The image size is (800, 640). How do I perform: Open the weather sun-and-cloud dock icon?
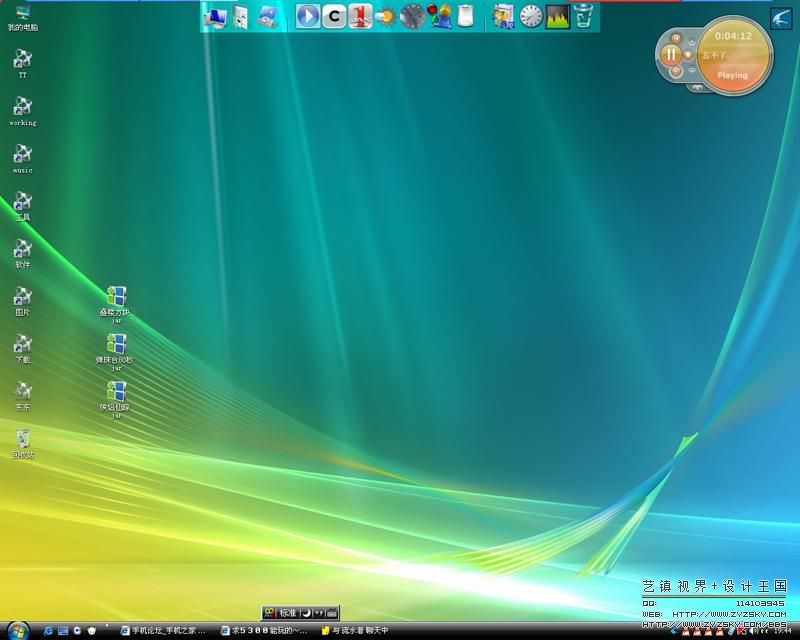(x=386, y=17)
